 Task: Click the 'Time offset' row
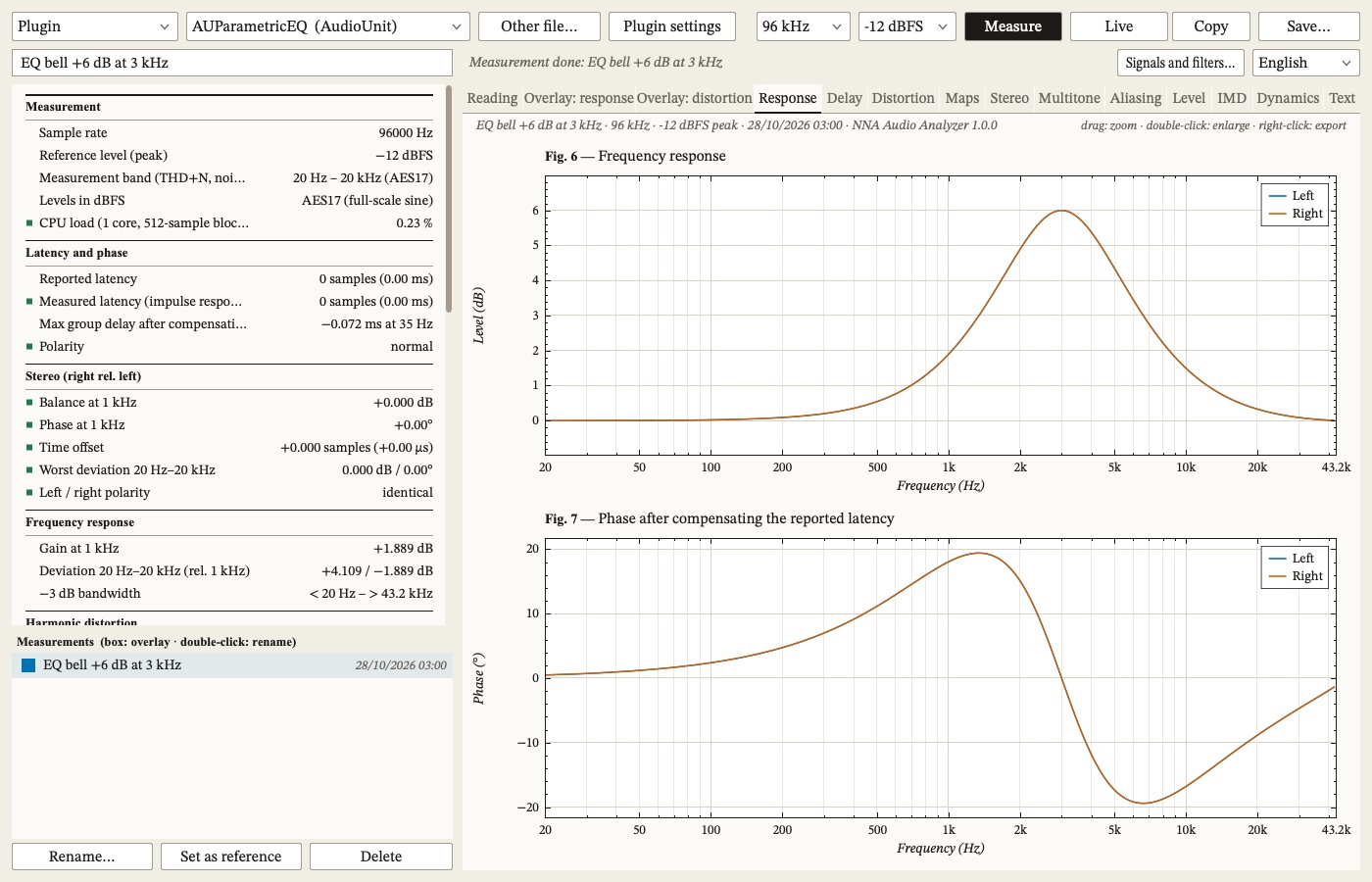pos(229,448)
